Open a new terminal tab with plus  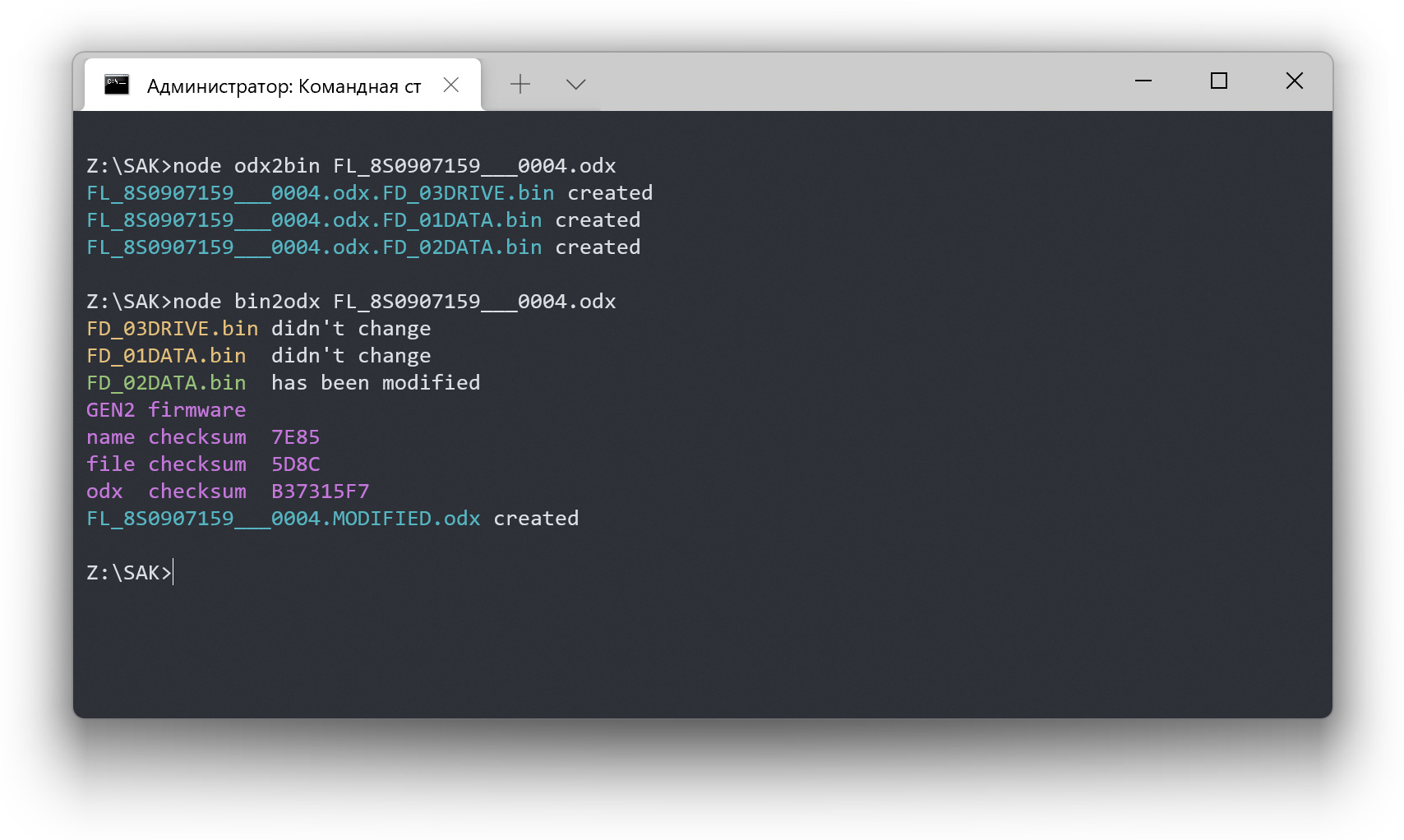click(x=520, y=84)
